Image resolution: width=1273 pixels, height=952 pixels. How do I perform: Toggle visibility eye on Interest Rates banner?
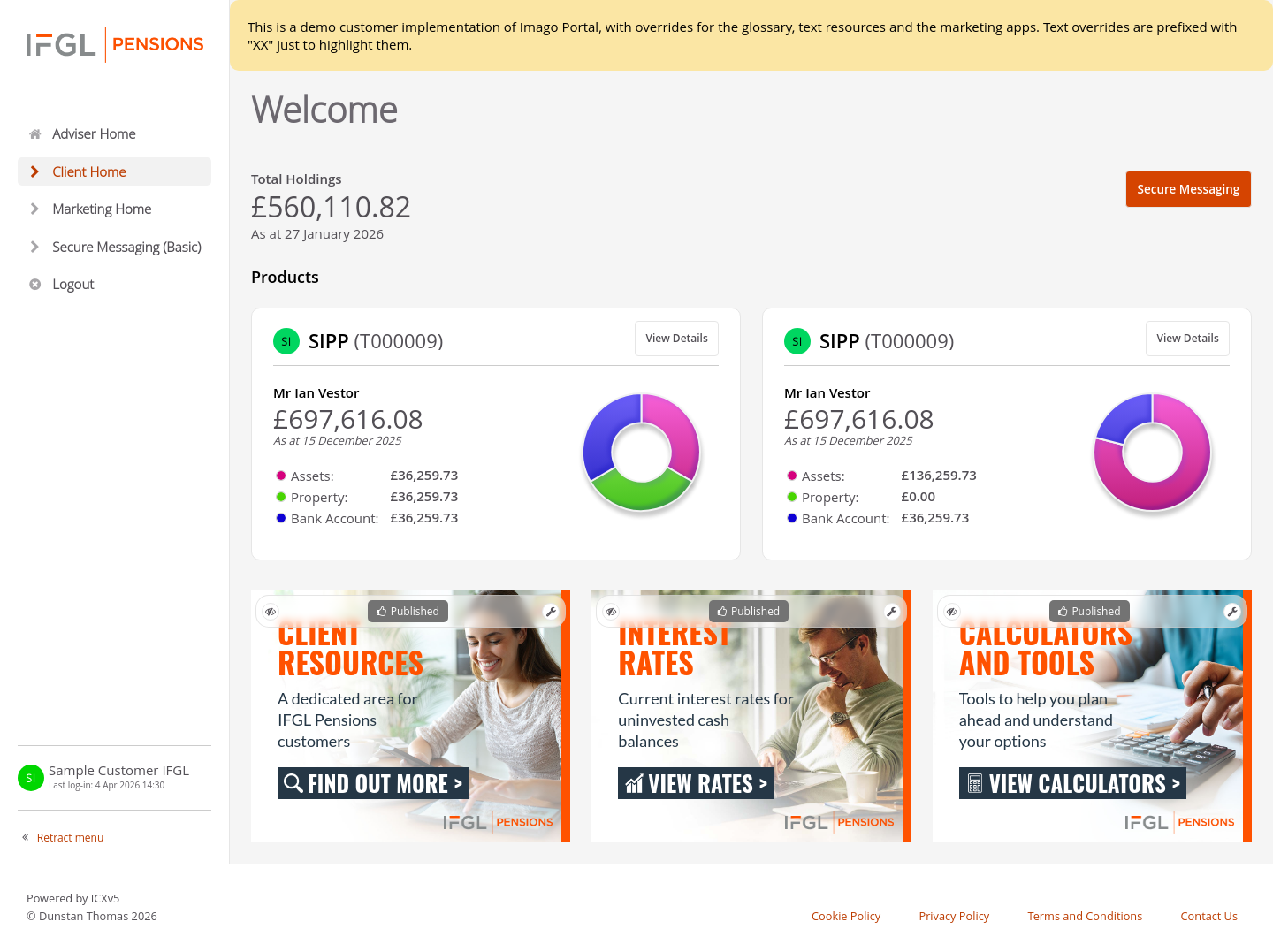coord(612,612)
